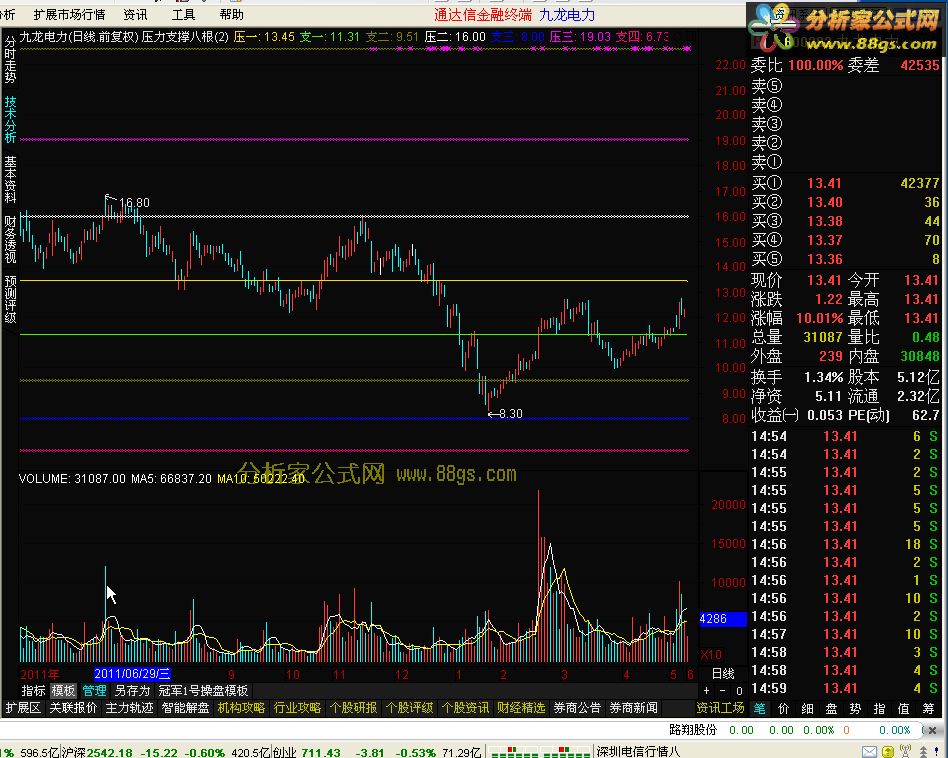This screenshot has width=948, height=758.
Task: Switch to 预测评级 sidebar tab
Action: [x=10, y=299]
